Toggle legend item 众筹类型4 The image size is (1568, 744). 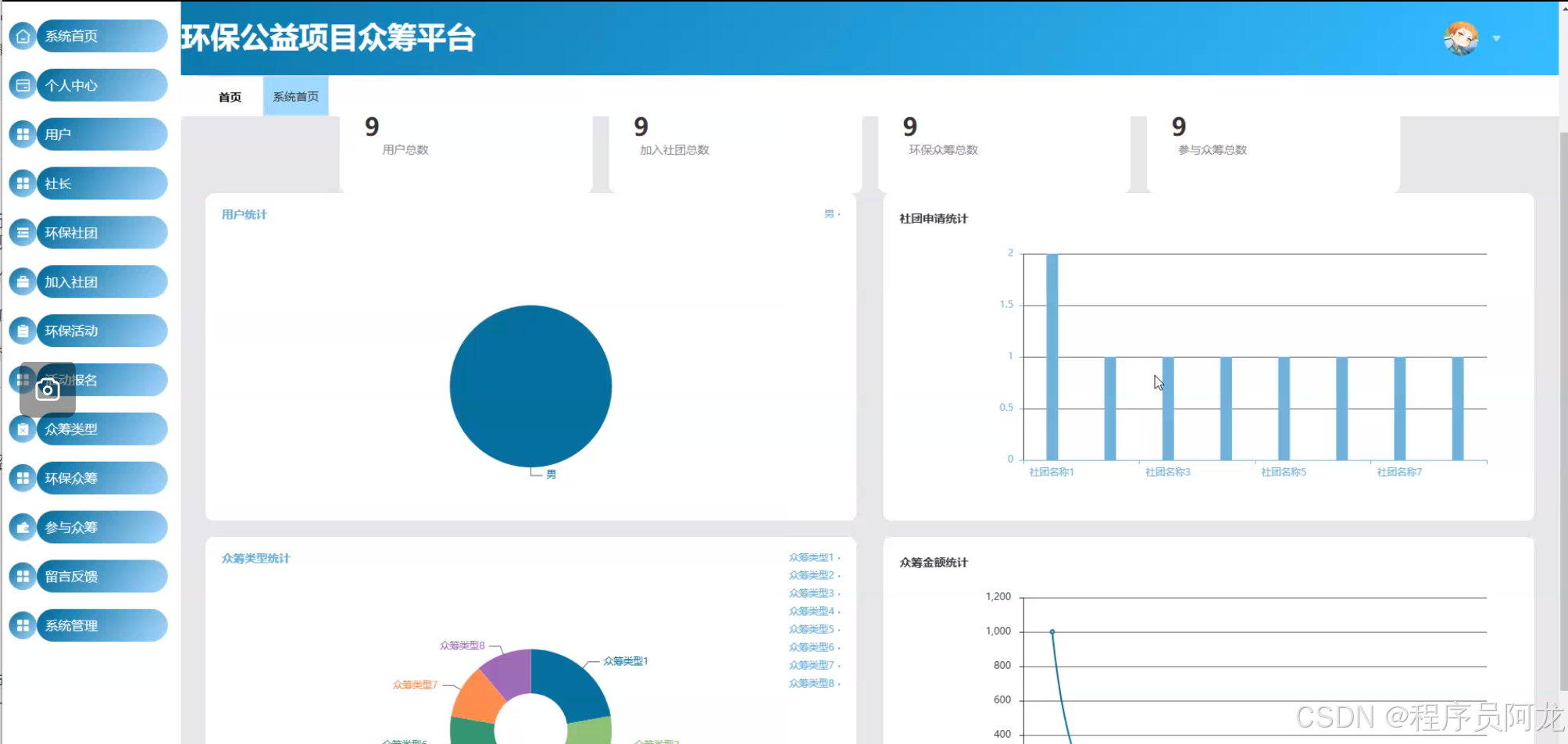coord(814,611)
